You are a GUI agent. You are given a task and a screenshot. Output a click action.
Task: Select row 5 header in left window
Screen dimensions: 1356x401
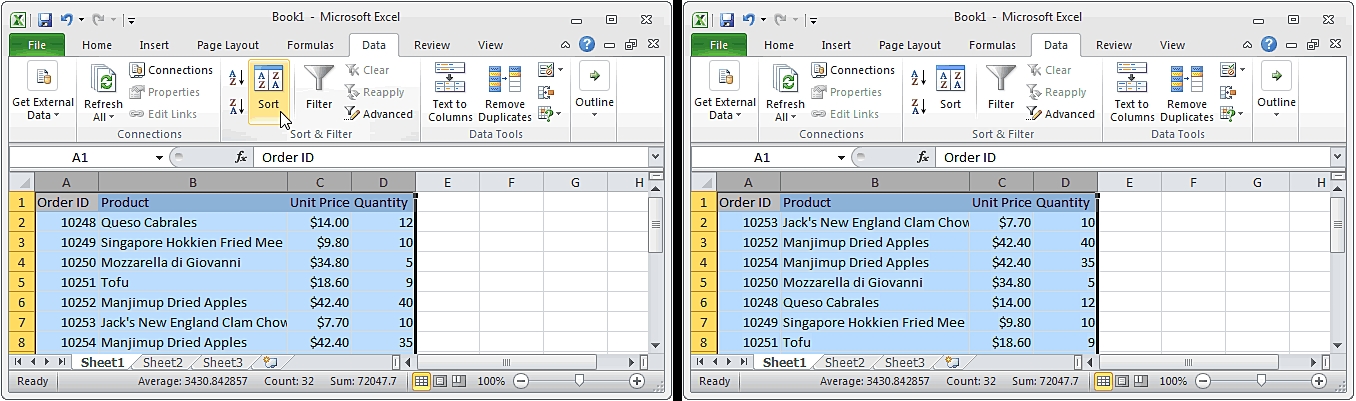point(21,282)
